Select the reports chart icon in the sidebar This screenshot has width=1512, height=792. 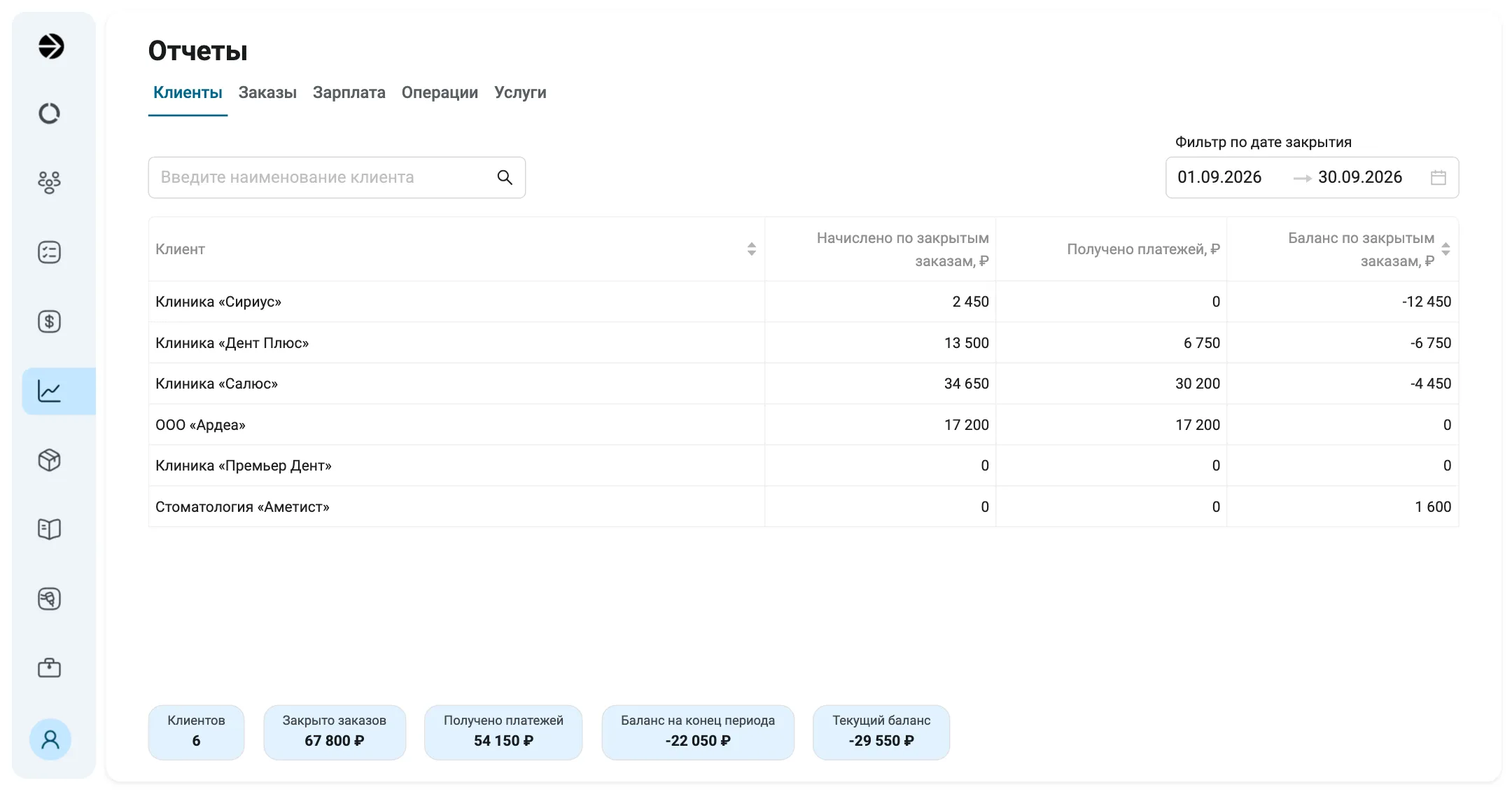[49, 391]
